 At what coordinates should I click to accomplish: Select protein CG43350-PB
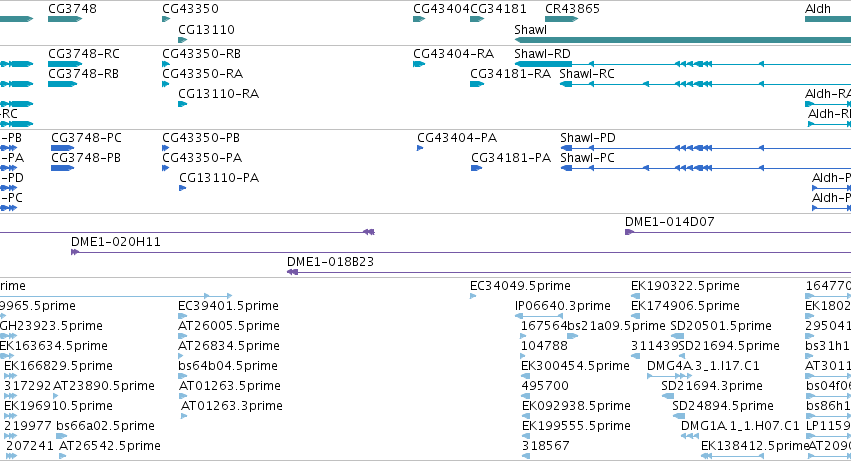click(x=201, y=138)
